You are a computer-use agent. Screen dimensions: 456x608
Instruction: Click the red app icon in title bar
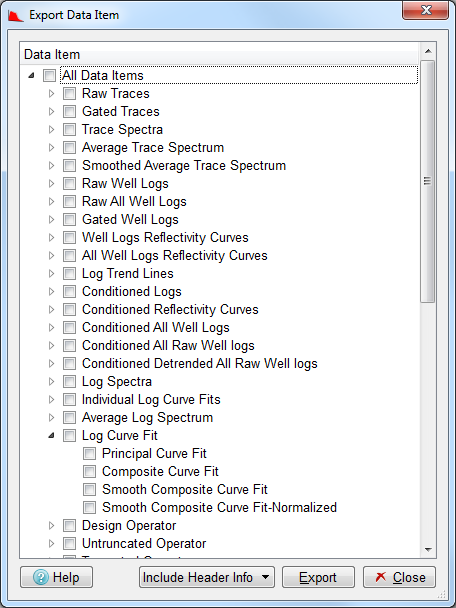16,16
